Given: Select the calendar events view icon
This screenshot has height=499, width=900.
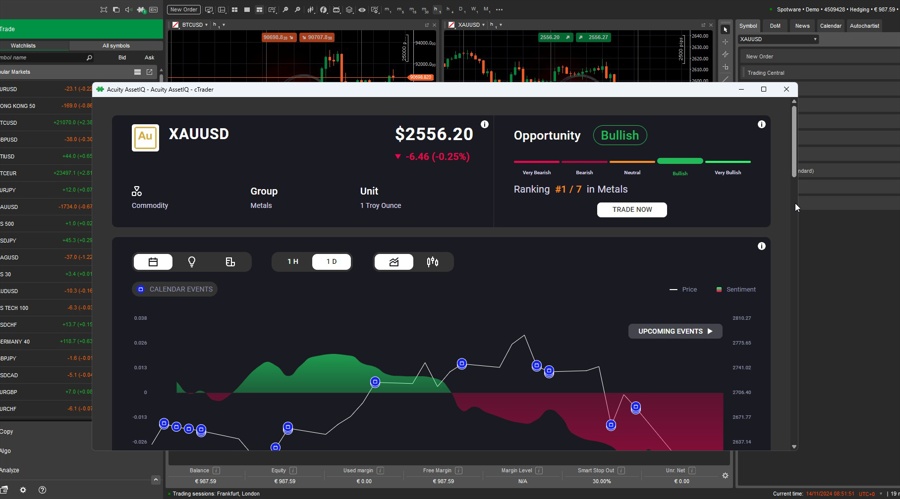Looking at the screenshot, I should [153, 262].
